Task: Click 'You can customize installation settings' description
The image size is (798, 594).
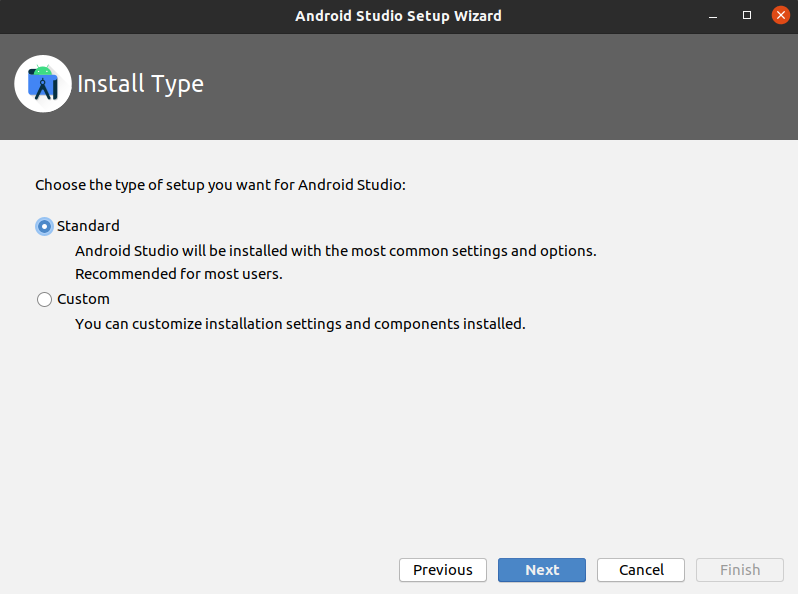Action: click(300, 324)
